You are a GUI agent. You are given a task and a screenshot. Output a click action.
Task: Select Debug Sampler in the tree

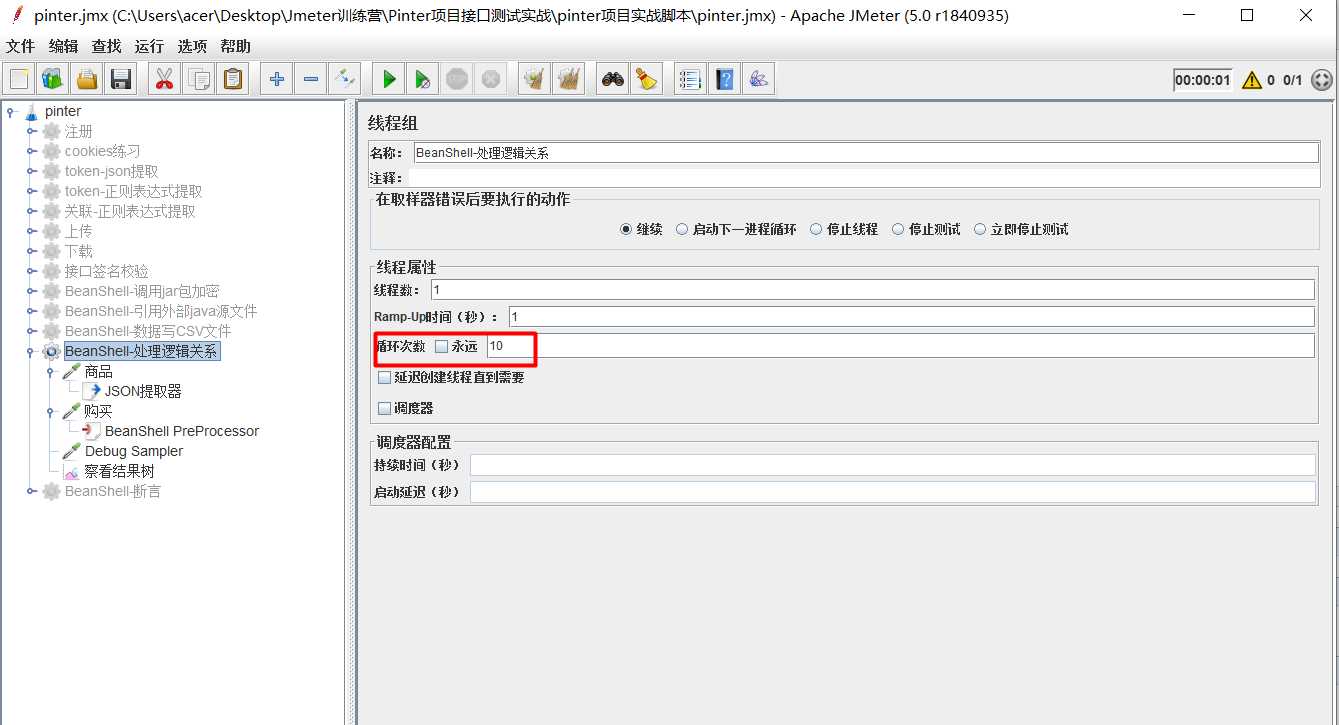coord(134,451)
